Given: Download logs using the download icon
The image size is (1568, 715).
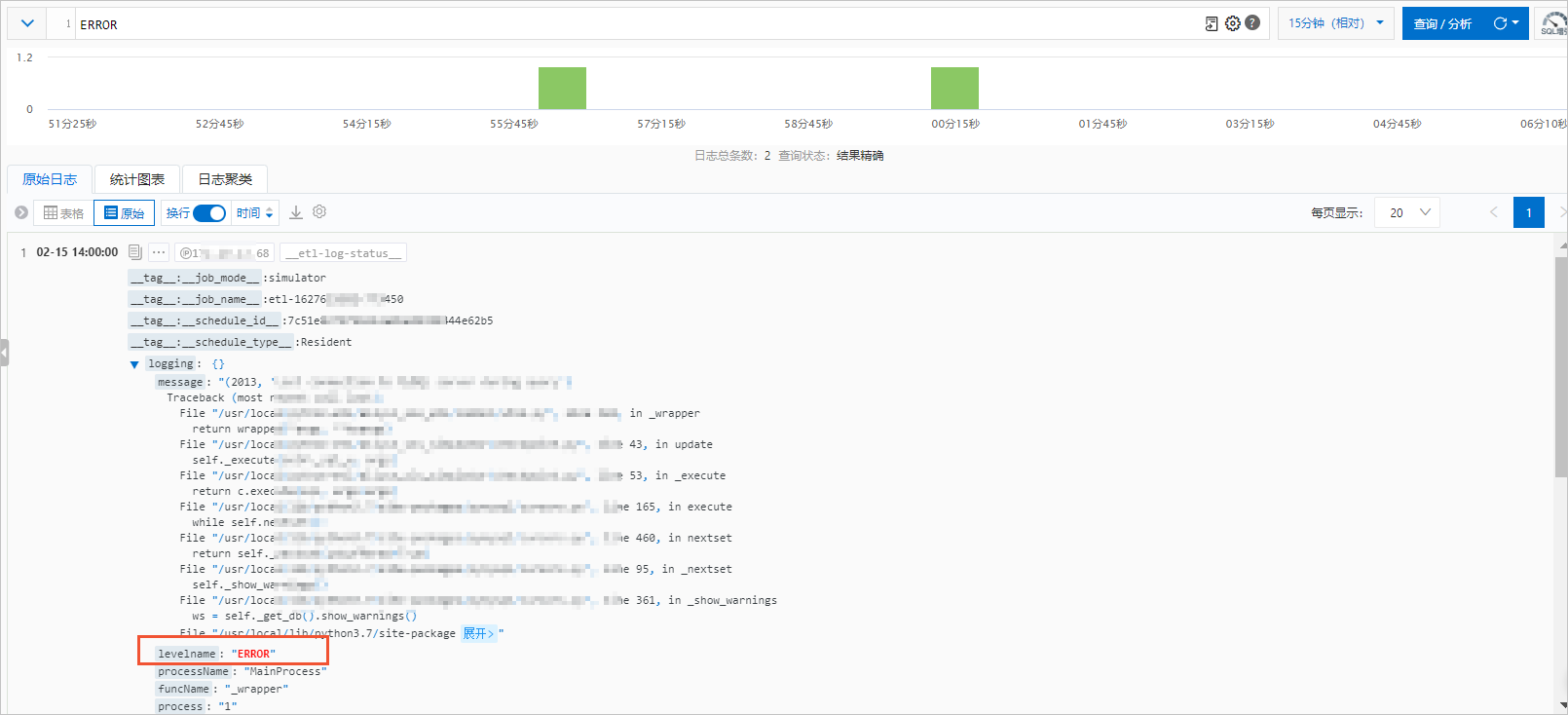Looking at the screenshot, I should [x=296, y=212].
